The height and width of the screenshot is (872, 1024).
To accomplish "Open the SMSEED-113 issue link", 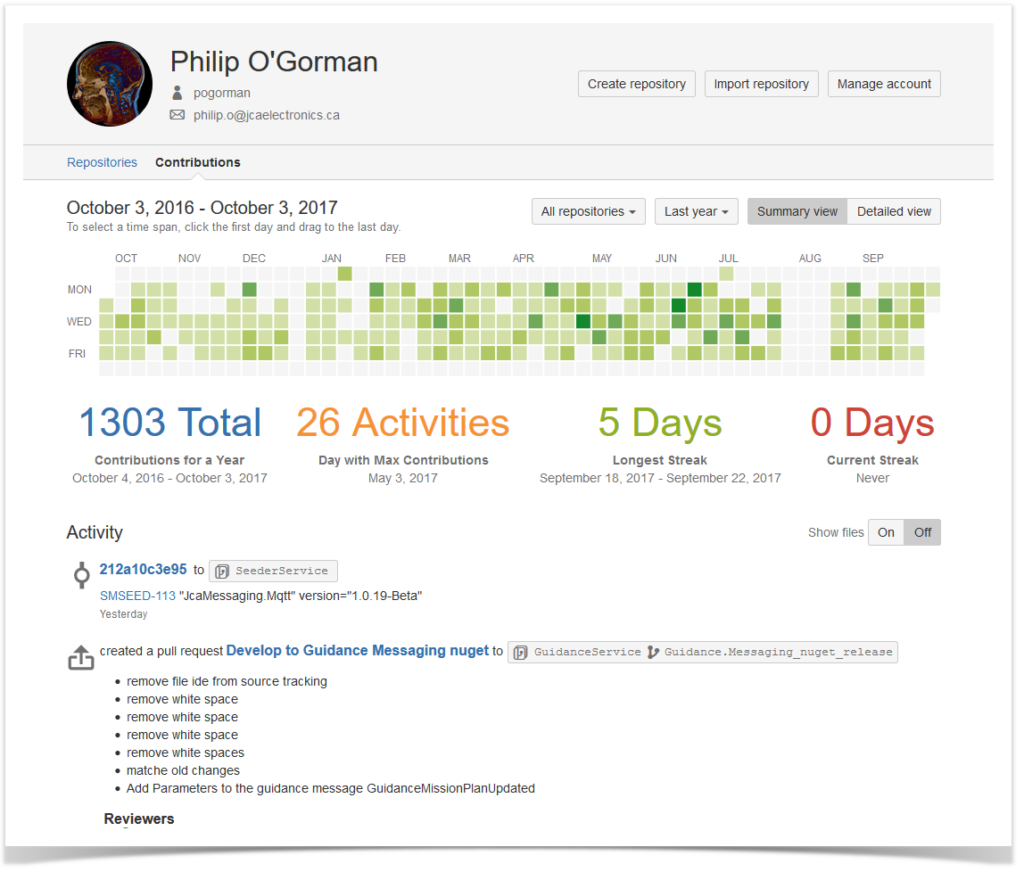I will (x=137, y=595).
